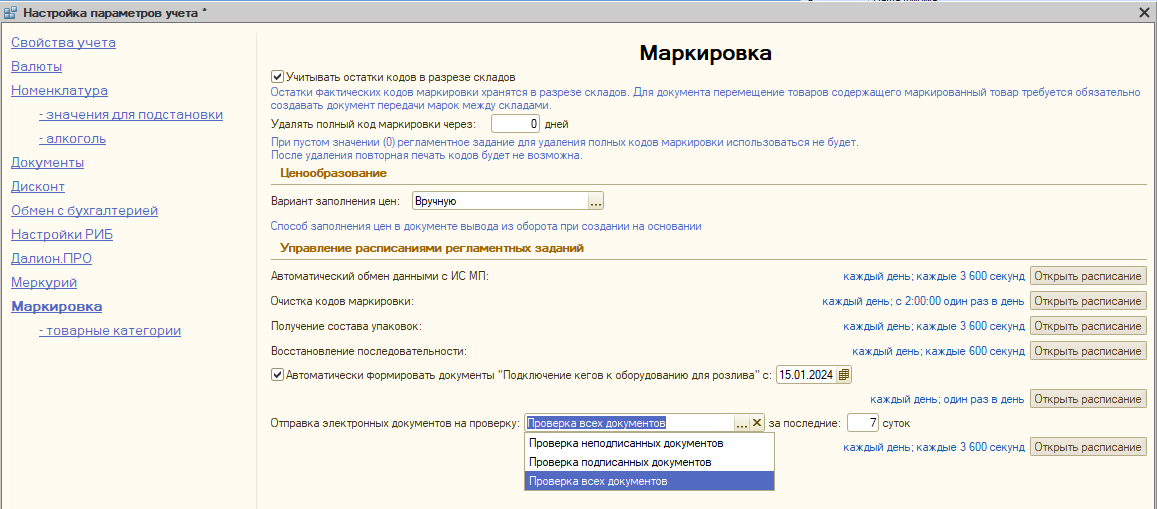Click the window icon in title bar
This screenshot has width=1157, height=509.
tap(11, 13)
